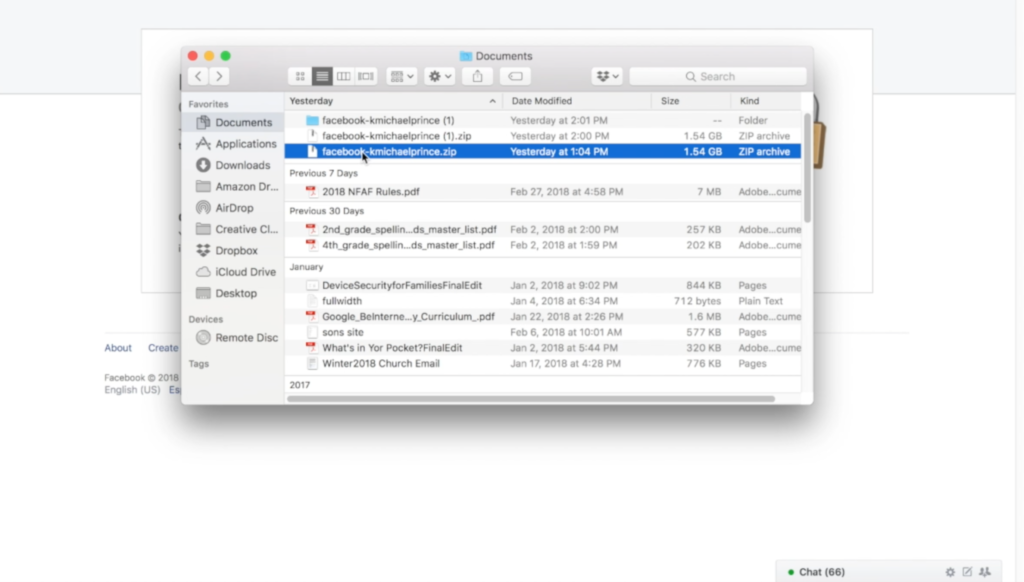Click the Edit Tags toolbar button
Screen dimensions: 1024x582
pos(515,76)
